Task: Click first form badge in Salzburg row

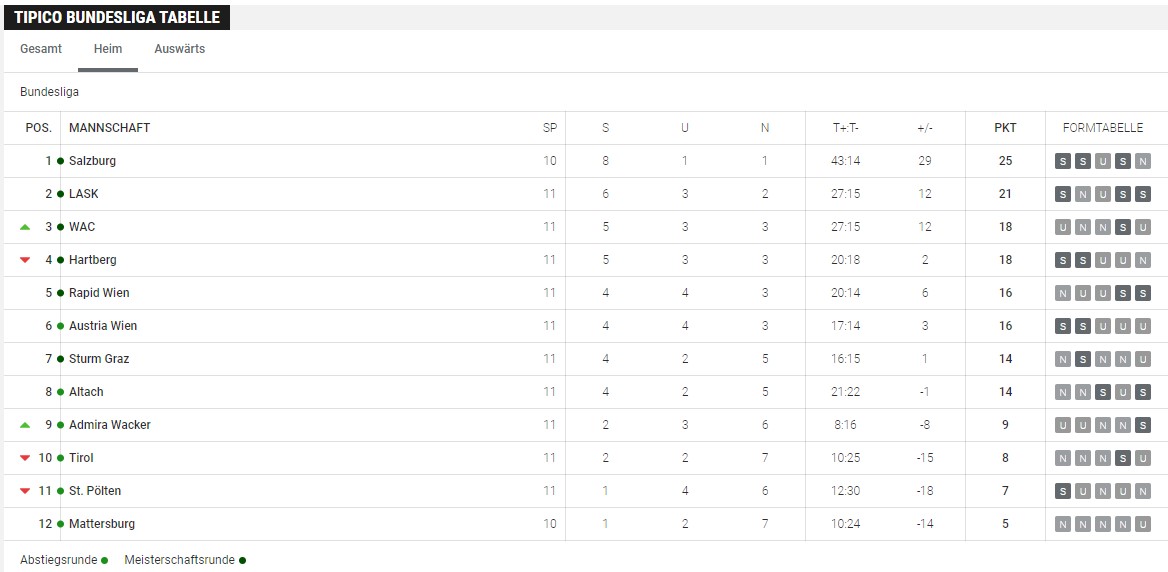Action: tap(1063, 161)
